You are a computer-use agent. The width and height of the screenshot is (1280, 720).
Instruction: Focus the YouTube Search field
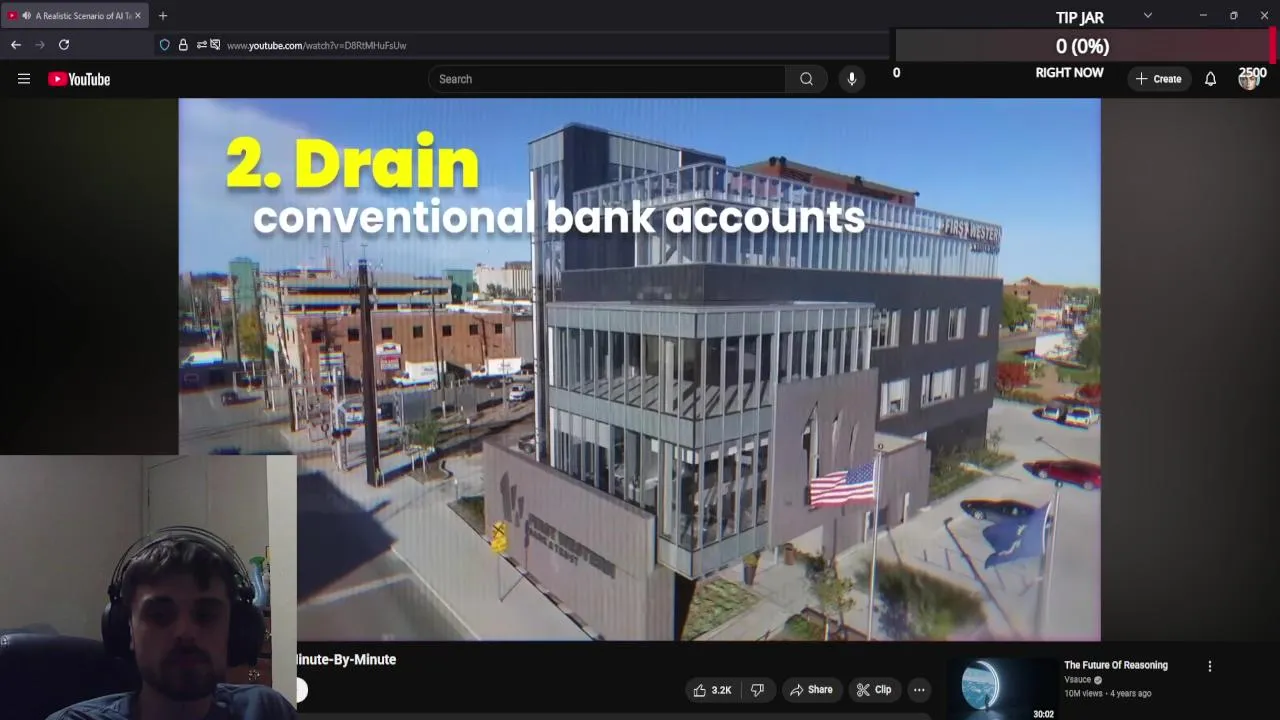click(607, 79)
